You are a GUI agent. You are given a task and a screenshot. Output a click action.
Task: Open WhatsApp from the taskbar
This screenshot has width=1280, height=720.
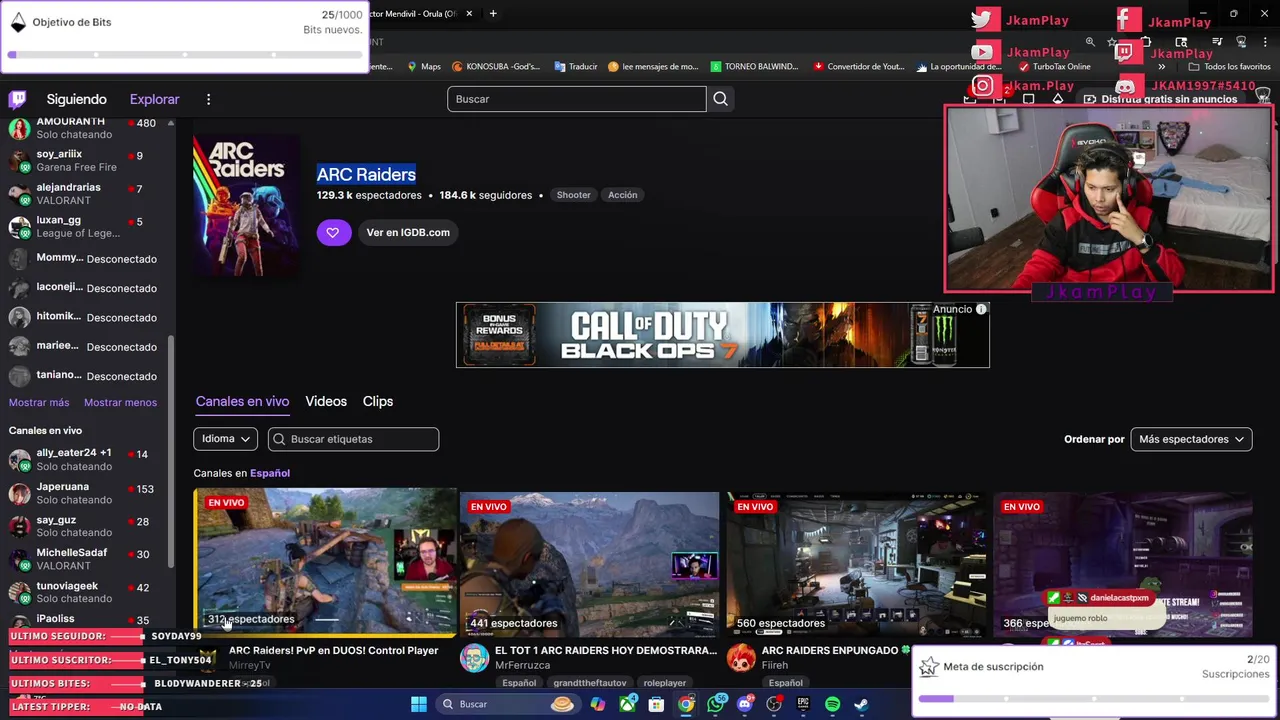click(715, 704)
